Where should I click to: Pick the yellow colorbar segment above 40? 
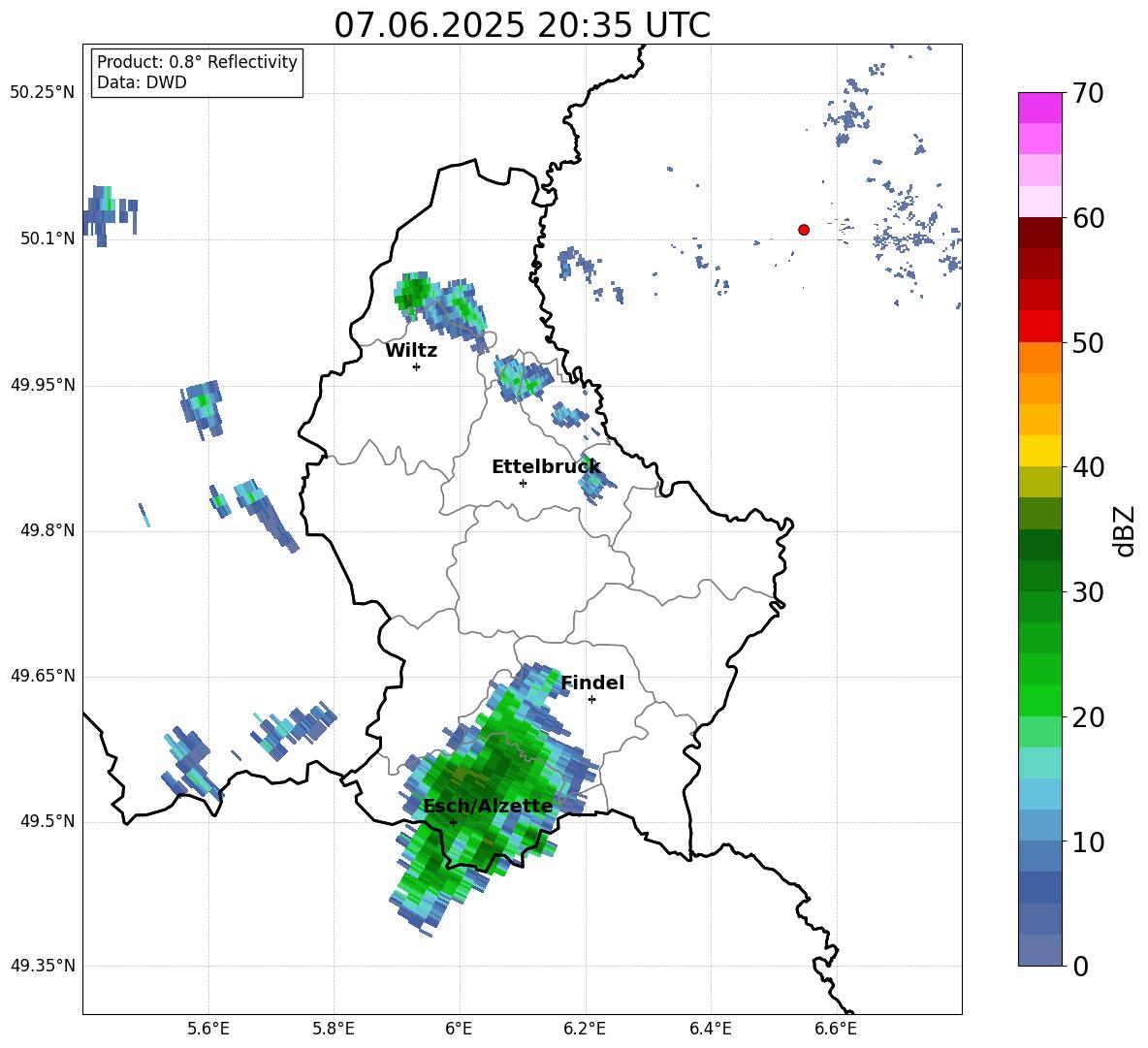(1040, 451)
